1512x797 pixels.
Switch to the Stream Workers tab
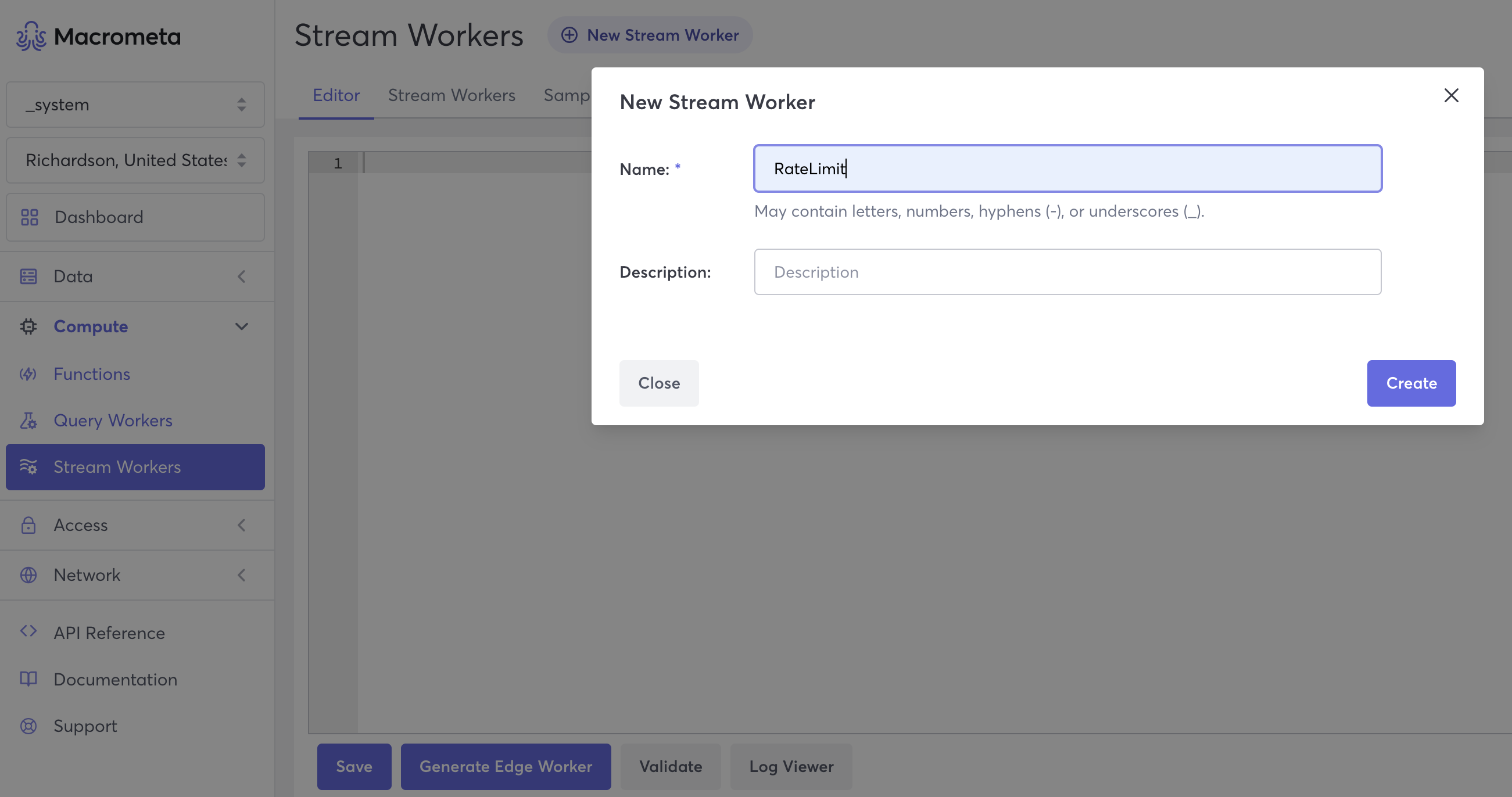pos(452,95)
